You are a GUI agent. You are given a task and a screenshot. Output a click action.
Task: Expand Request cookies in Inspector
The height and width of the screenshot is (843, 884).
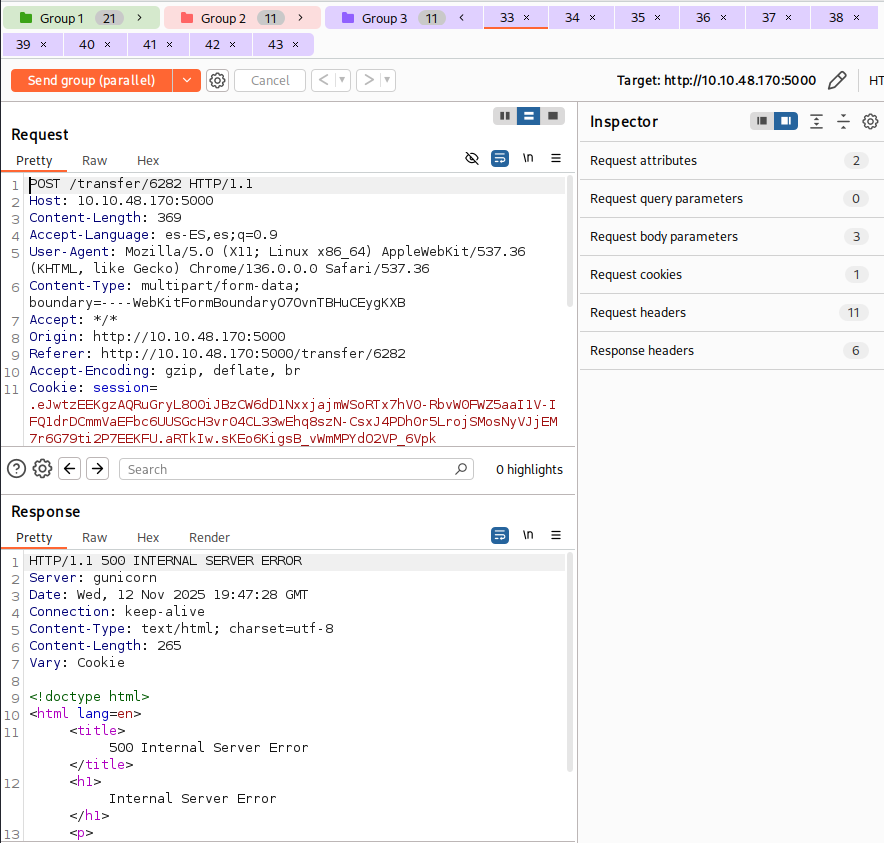pos(732,275)
